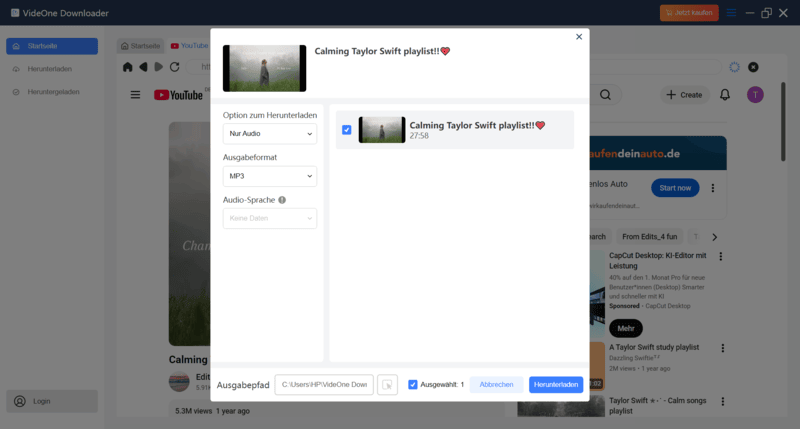Open the MP3 output format dropdown
The width and height of the screenshot is (800, 429).
tap(269, 176)
